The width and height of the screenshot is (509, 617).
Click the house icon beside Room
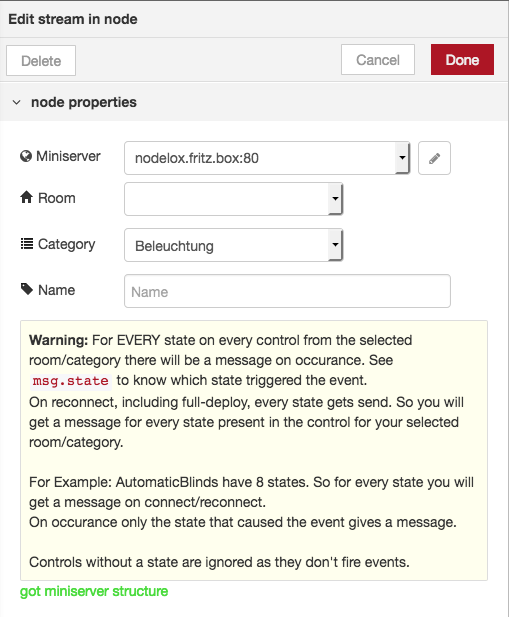26,197
